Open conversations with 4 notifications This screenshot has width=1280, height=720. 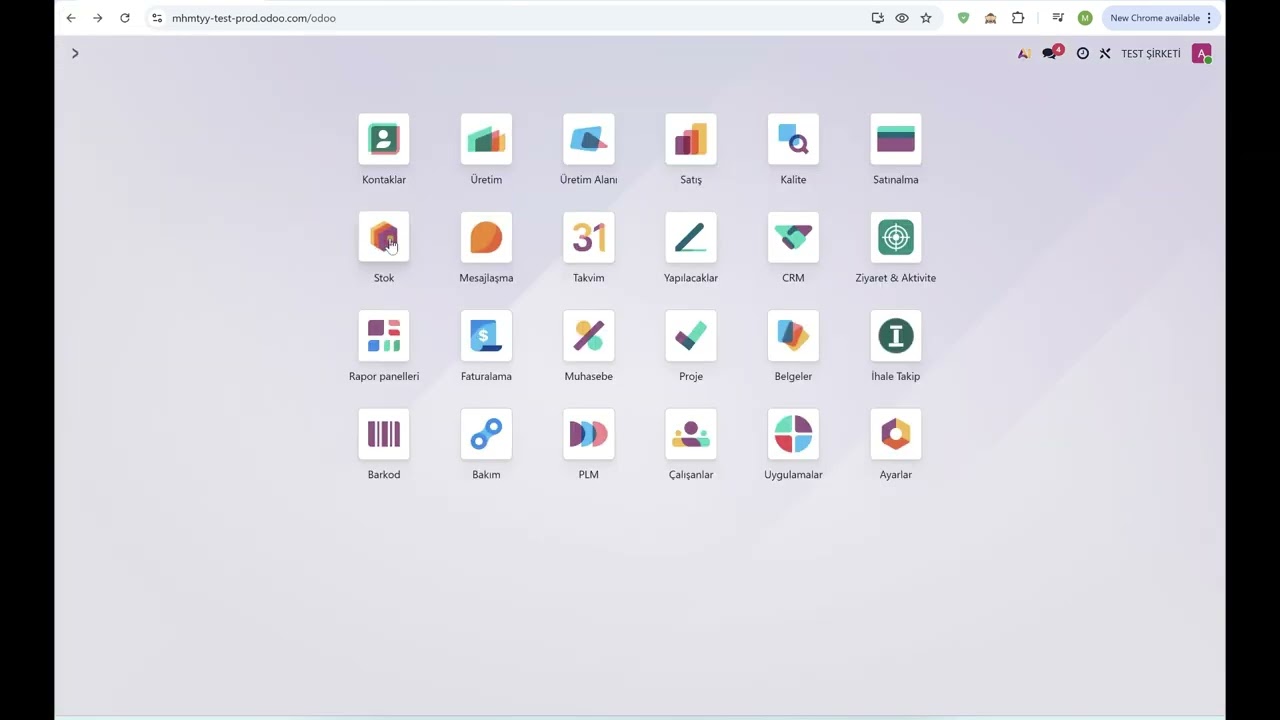pos(1051,53)
